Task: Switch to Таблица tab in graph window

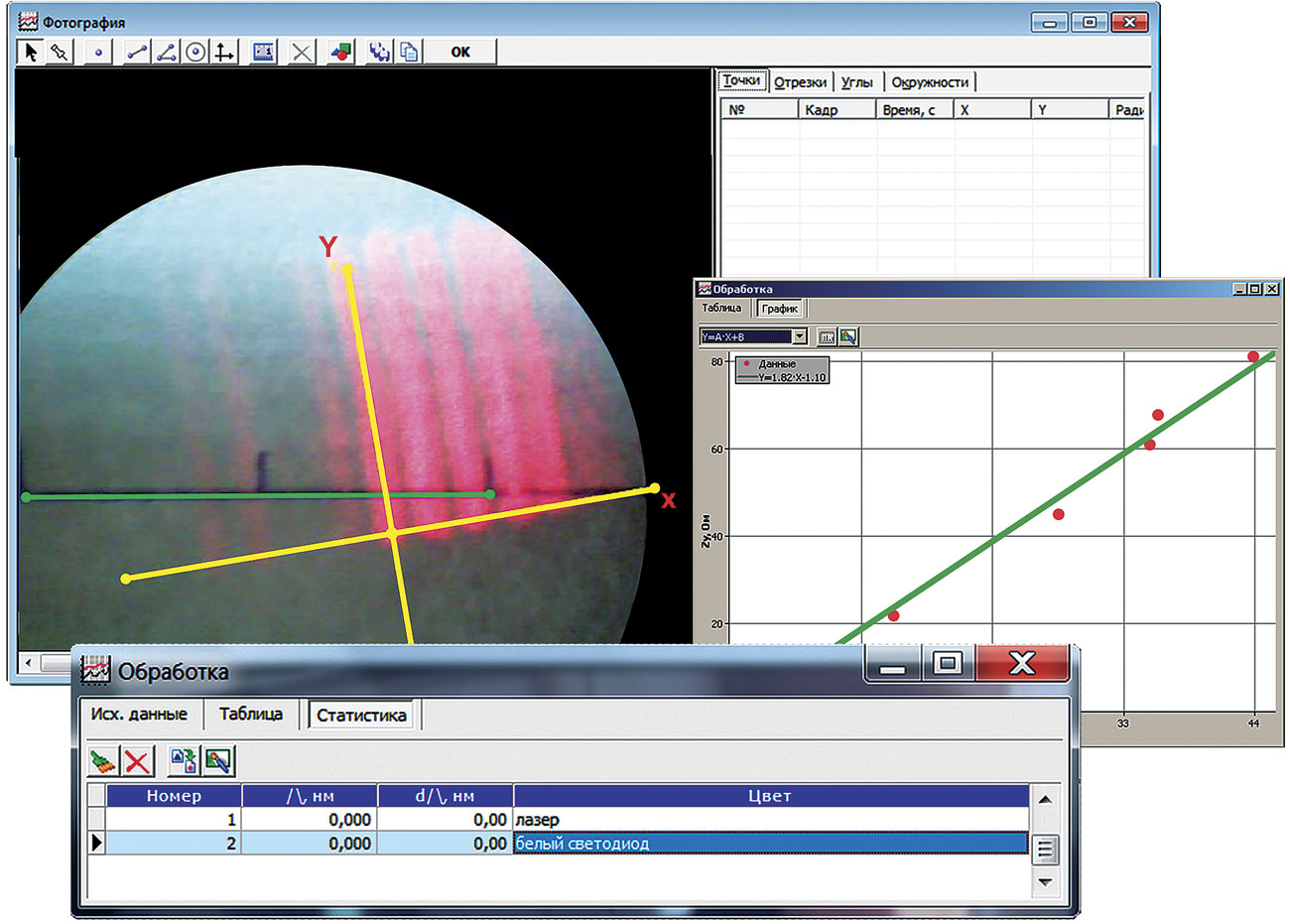Action: pyautogui.click(x=721, y=309)
